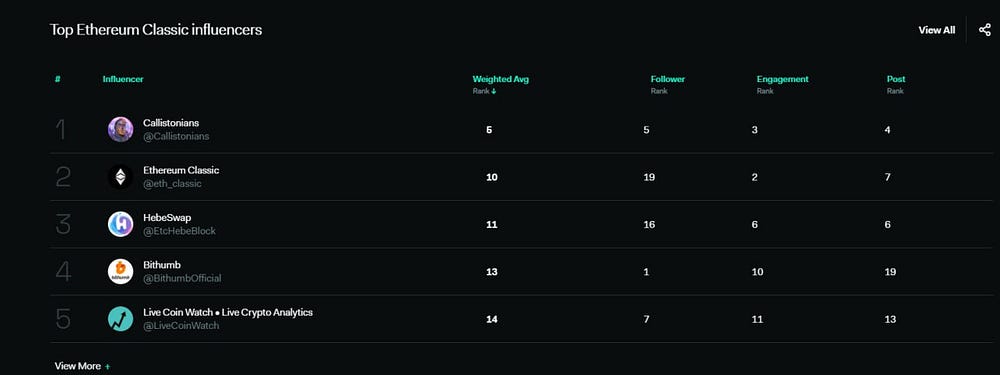Click the plus icon beside View More
This screenshot has width=1000, height=375.
point(107,367)
